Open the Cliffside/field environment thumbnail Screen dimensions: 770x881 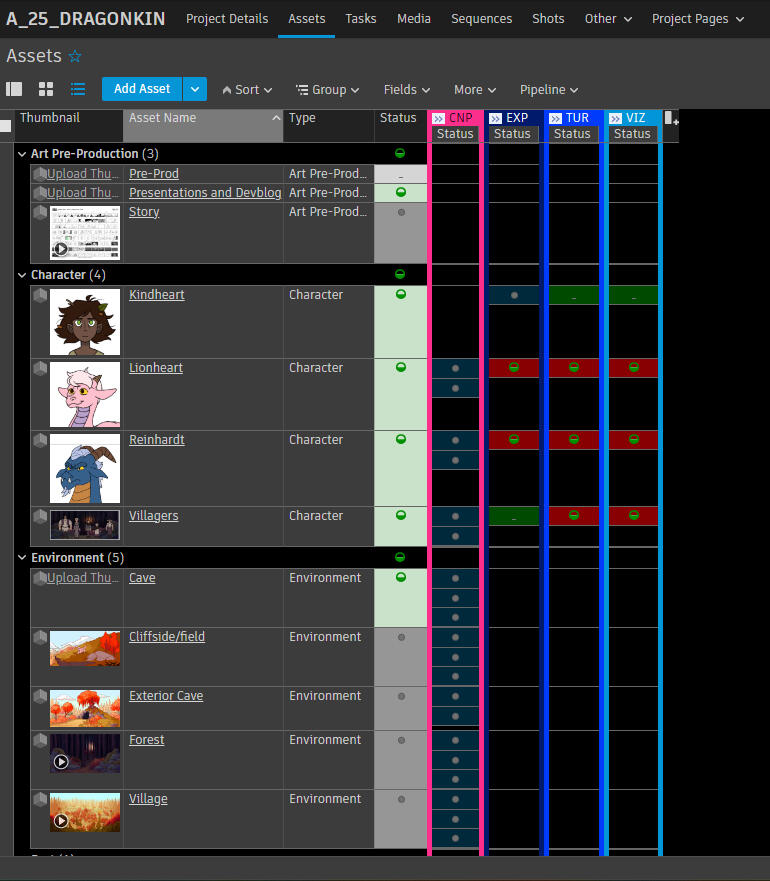tap(85, 648)
